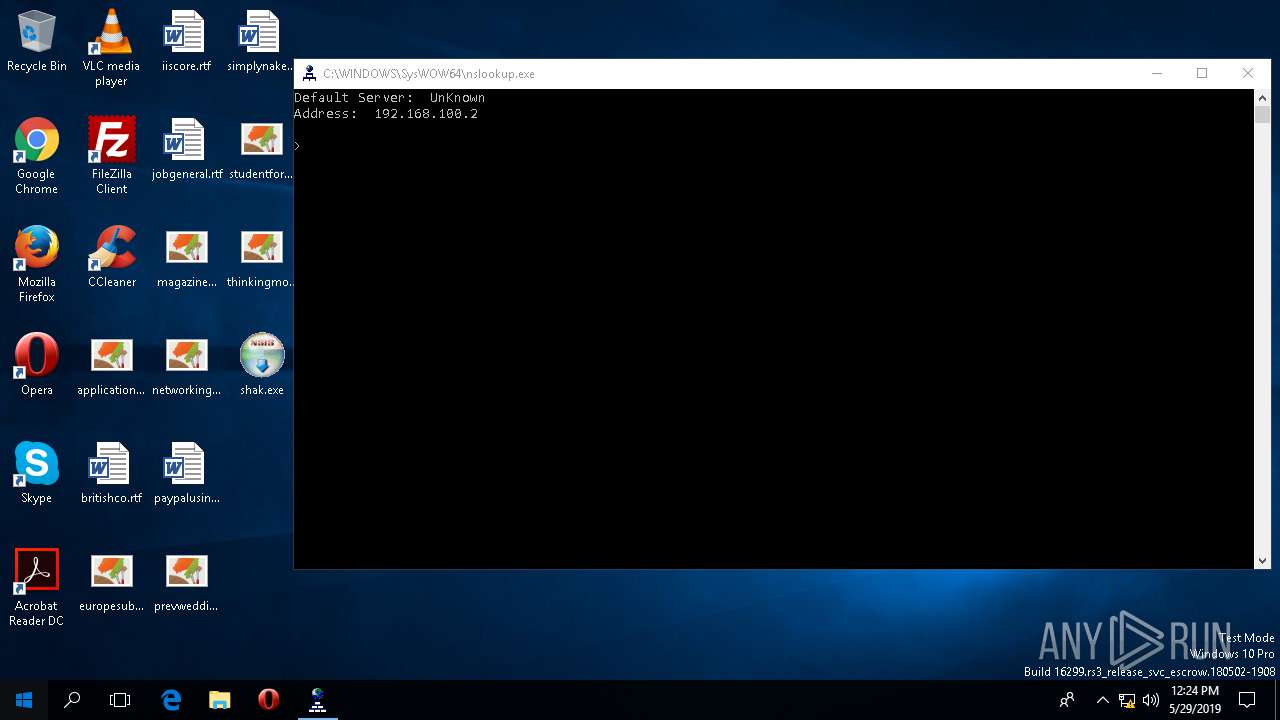Open File Explorer from taskbar

click(220, 700)
